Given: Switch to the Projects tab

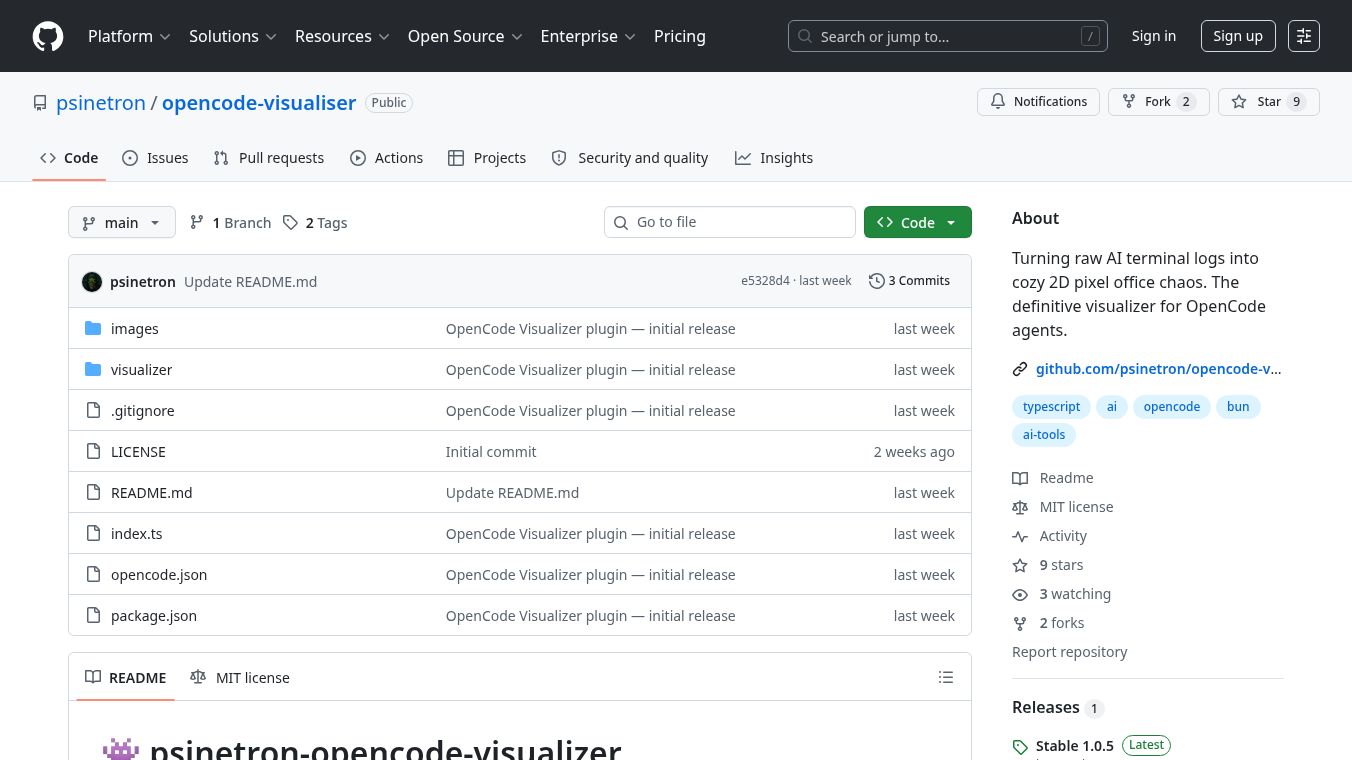Looking at the screenshot, I should coord(487,158).
